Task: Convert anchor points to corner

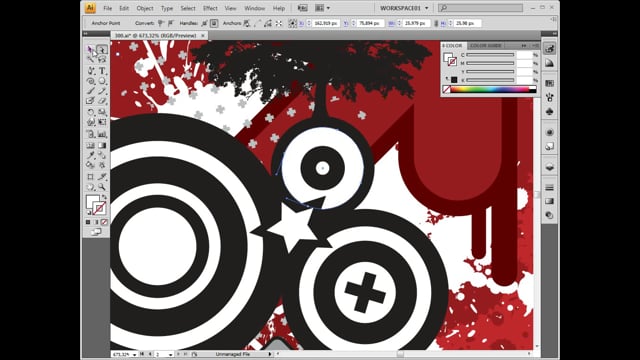Action: click(x=161, y=23)
